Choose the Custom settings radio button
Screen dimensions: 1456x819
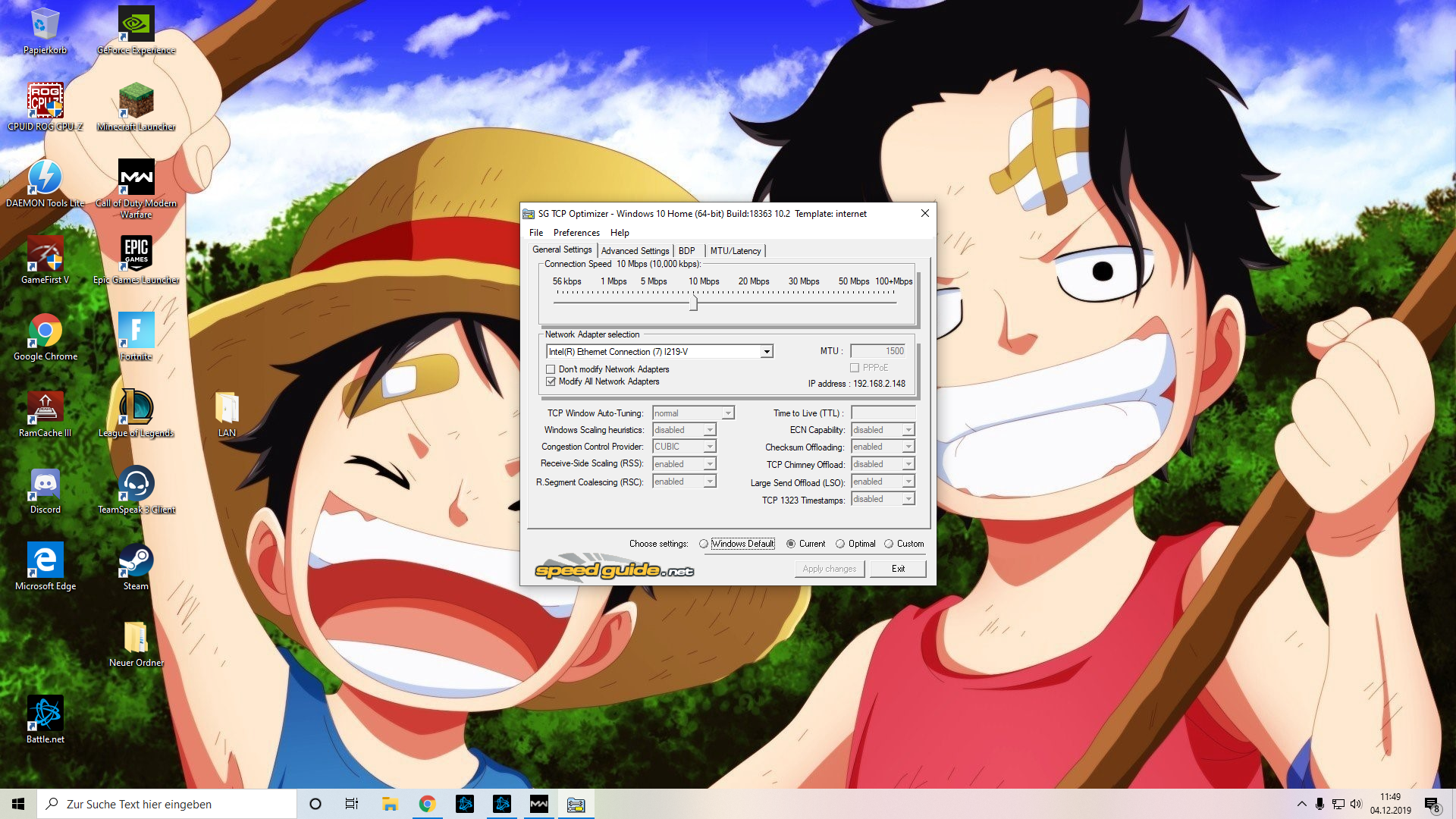pos(889,544)
